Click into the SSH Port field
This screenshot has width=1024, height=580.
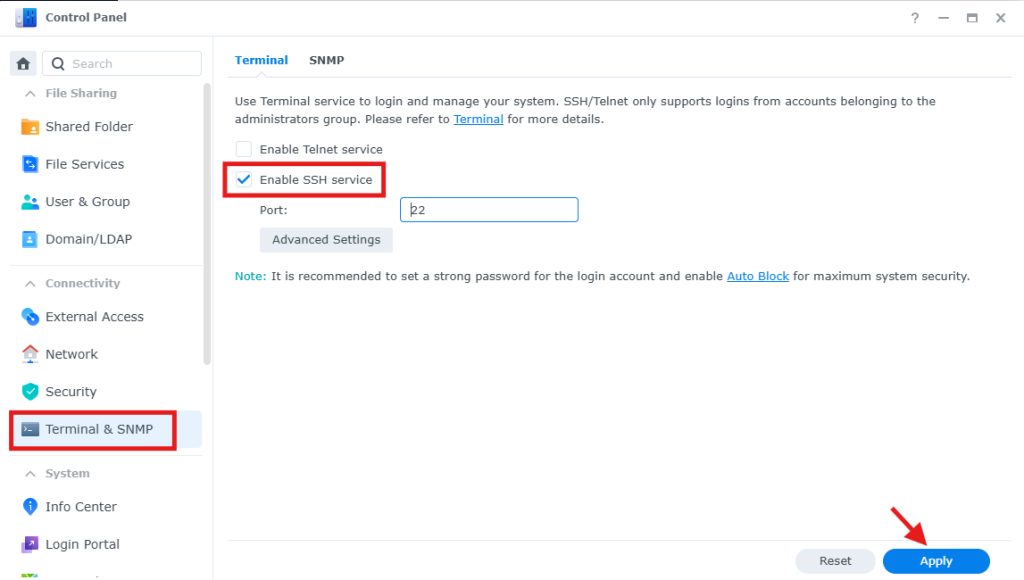489,210
